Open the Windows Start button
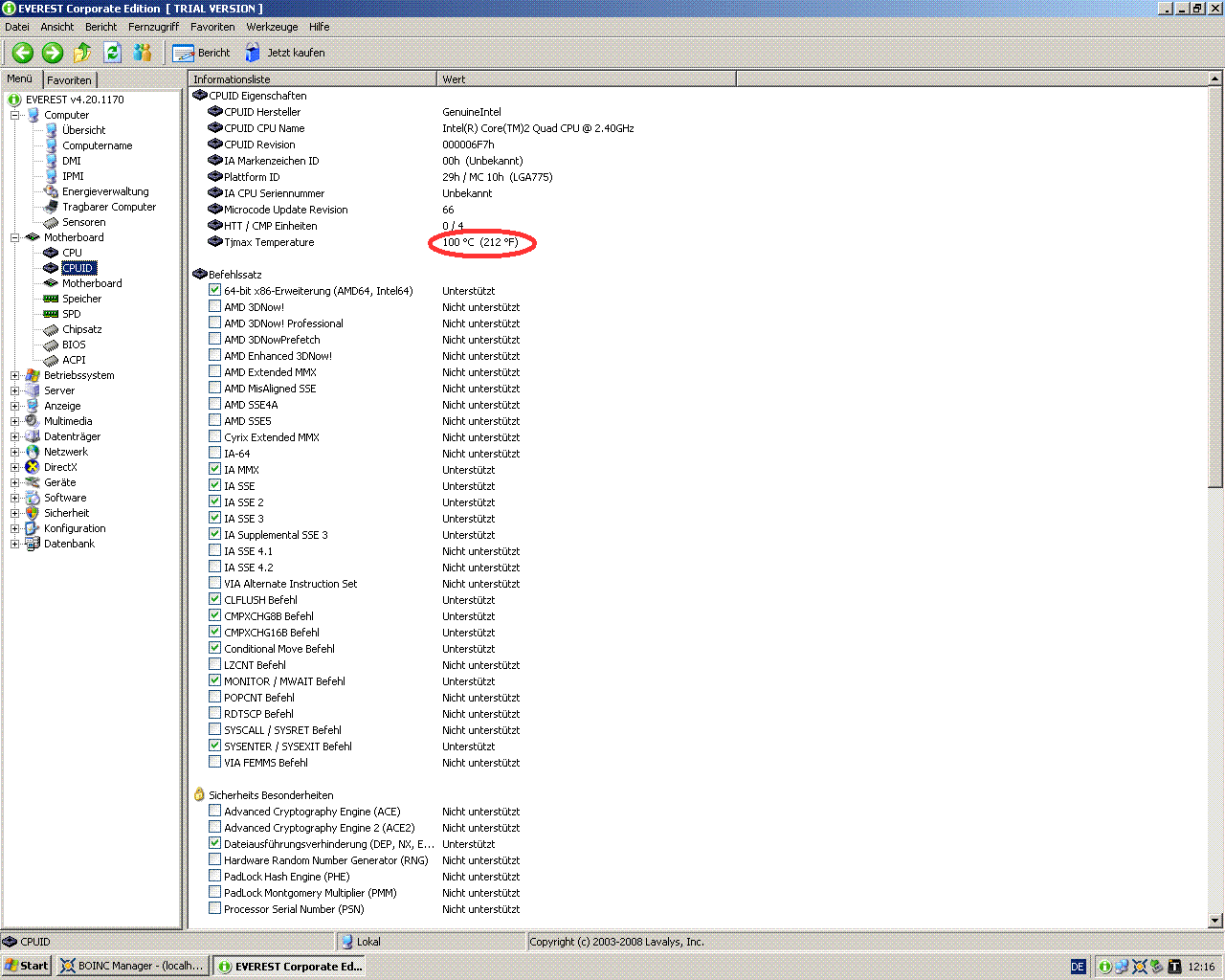The width and height of the screenshot is (1225, 980). click(x=27, y=966)
